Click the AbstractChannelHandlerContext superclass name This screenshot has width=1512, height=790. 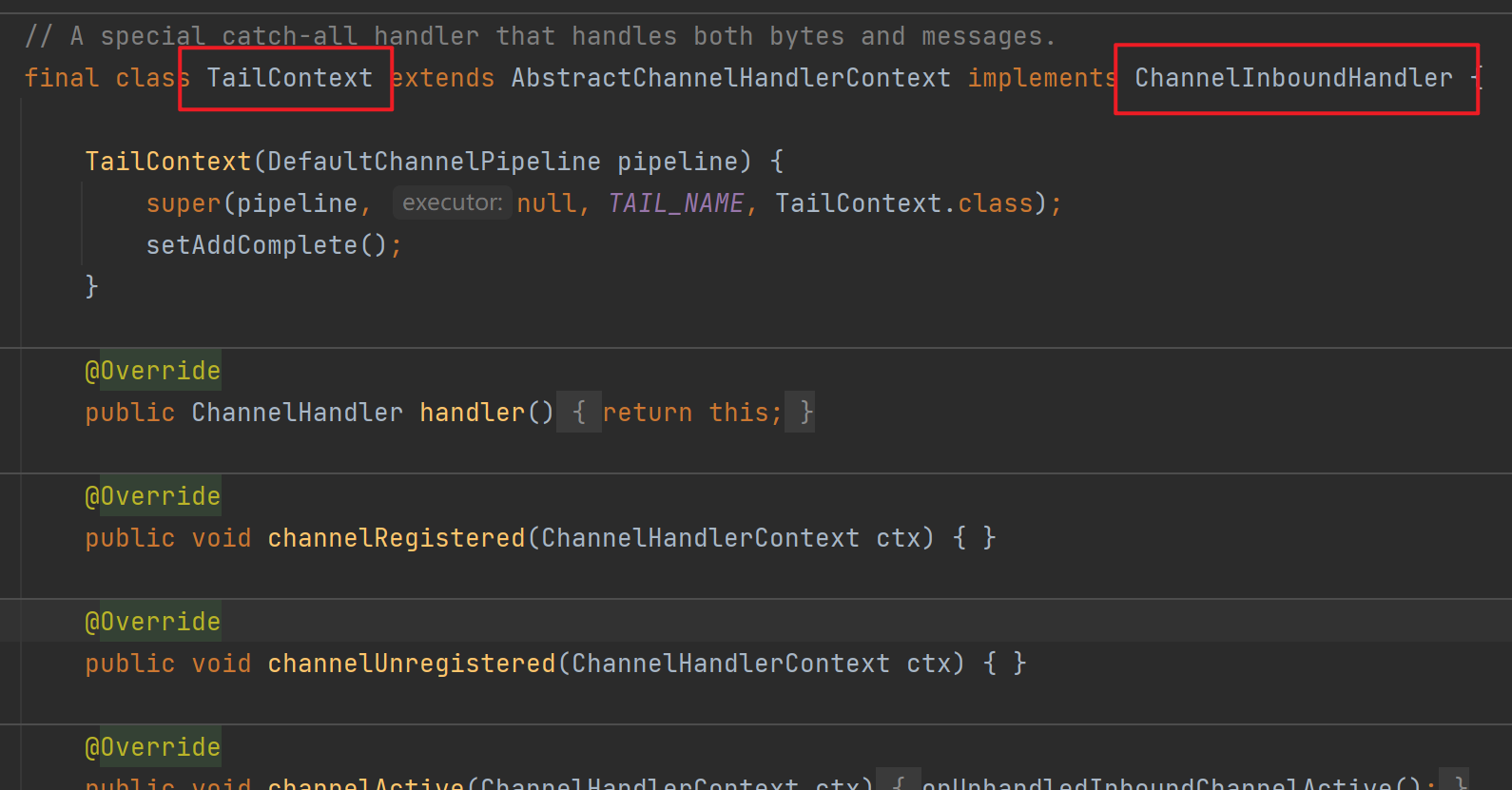click(x=730, y=78)
